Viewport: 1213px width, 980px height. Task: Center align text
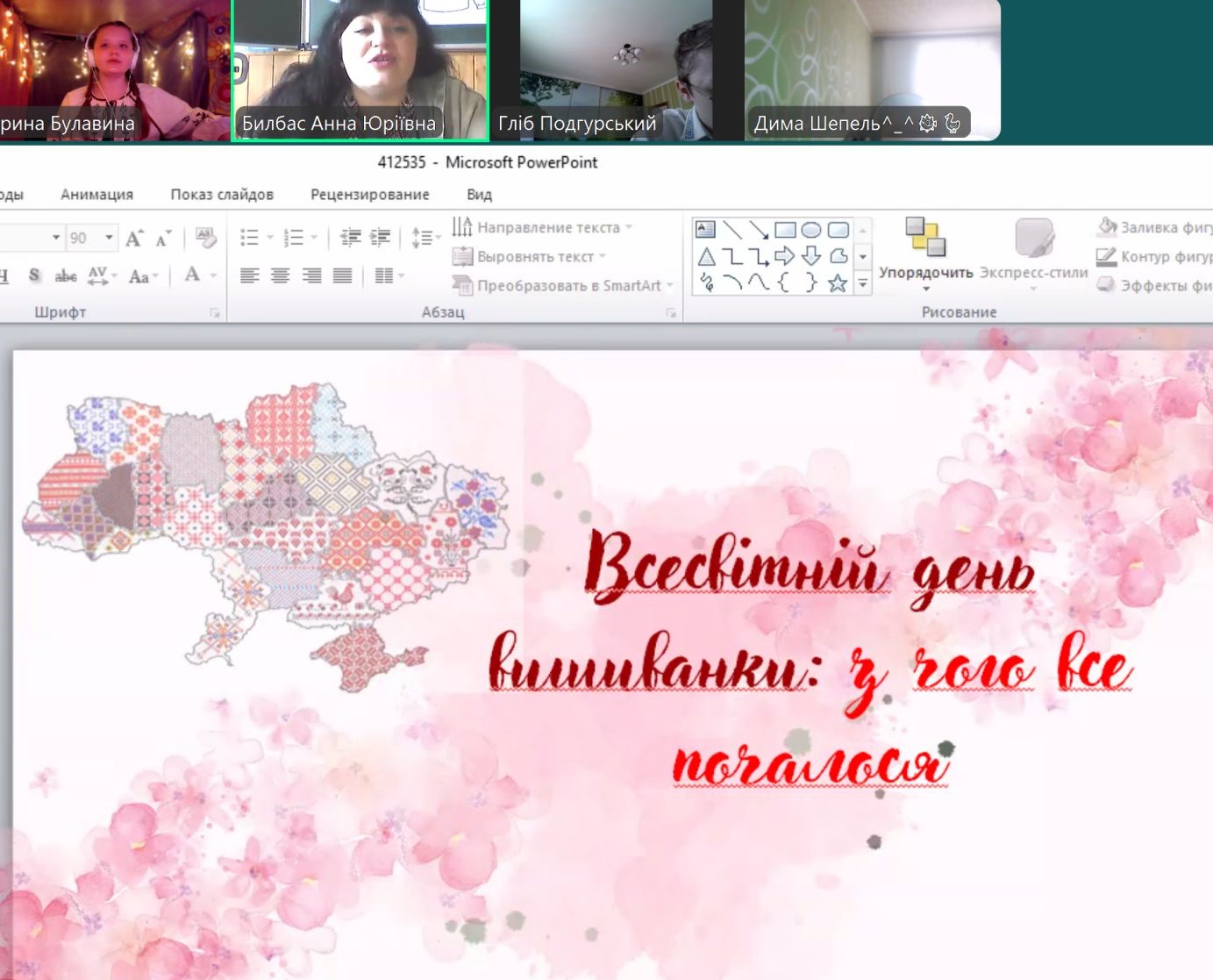(281, 275)
